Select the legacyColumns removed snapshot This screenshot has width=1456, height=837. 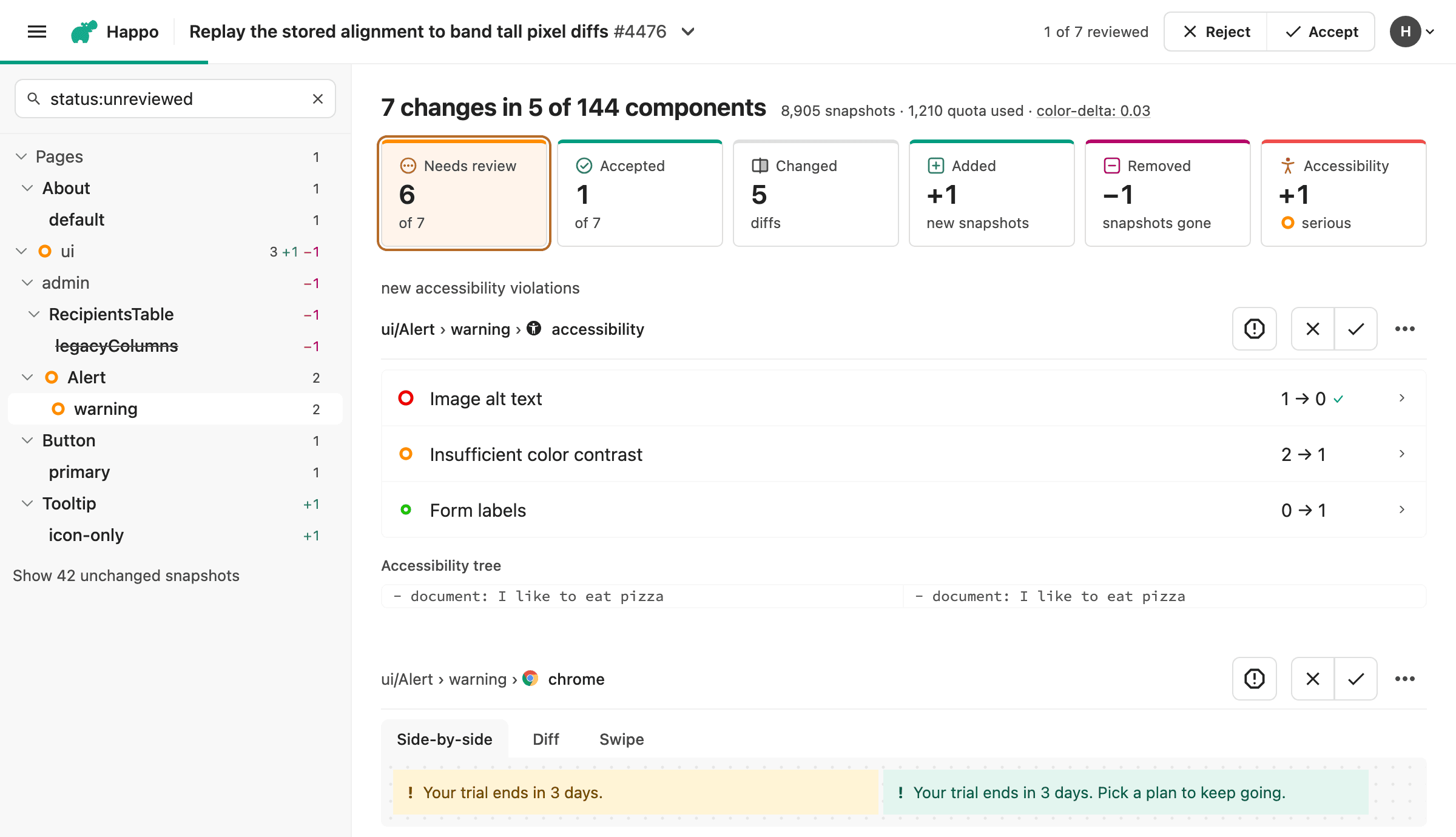[176, 346]
